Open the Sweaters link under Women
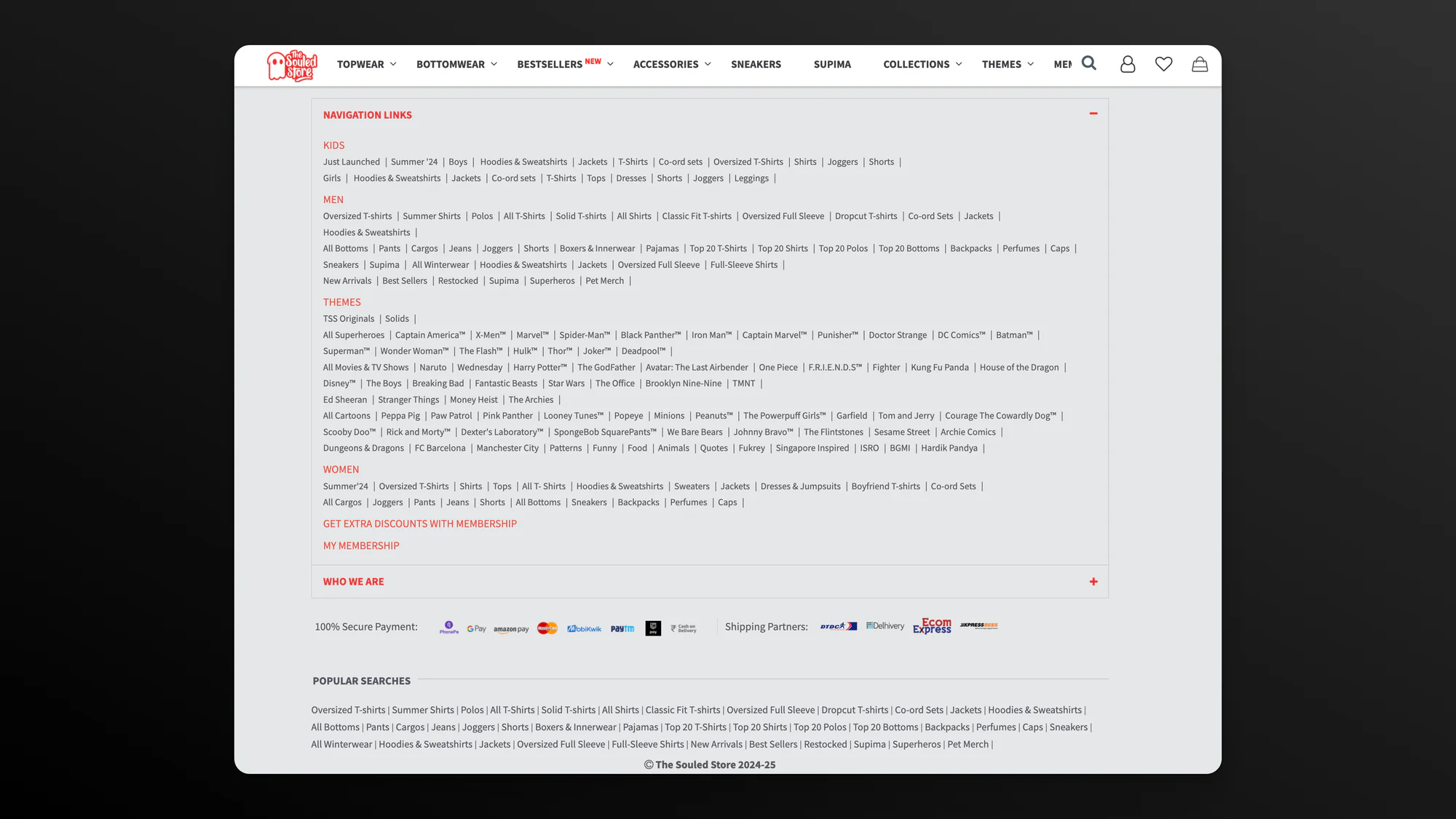Viewport: 1456px width, 819px height. pos(692,486)
